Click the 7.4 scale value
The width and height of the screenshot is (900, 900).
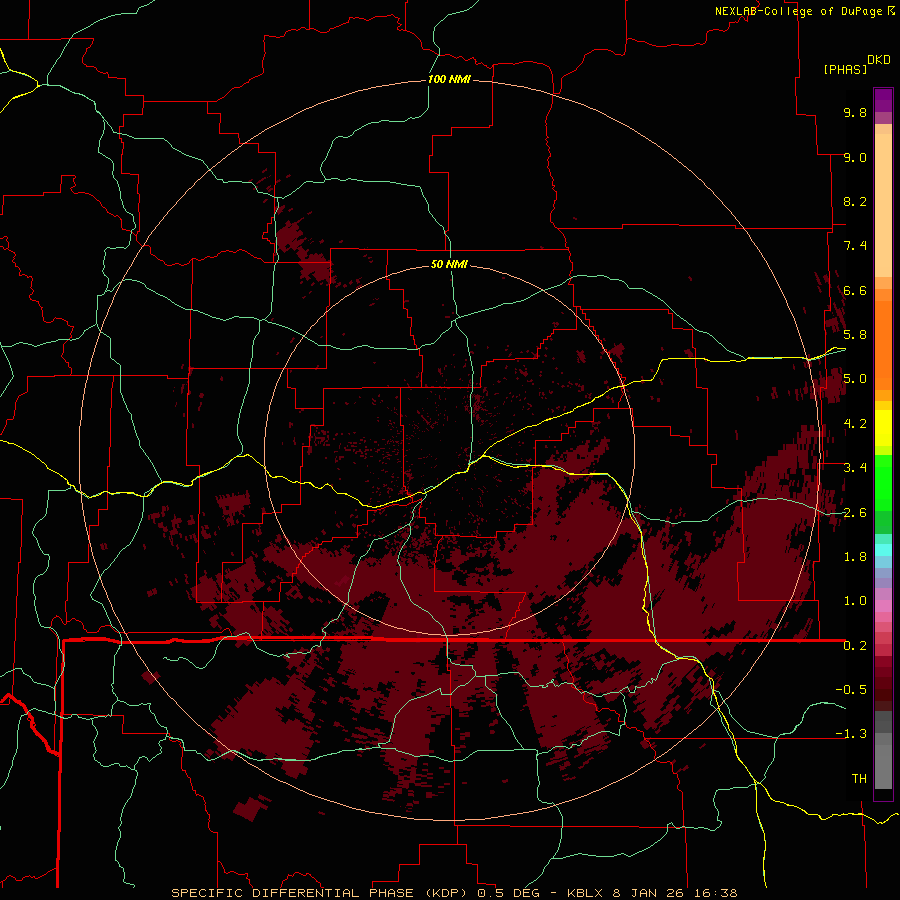[855, 246]
